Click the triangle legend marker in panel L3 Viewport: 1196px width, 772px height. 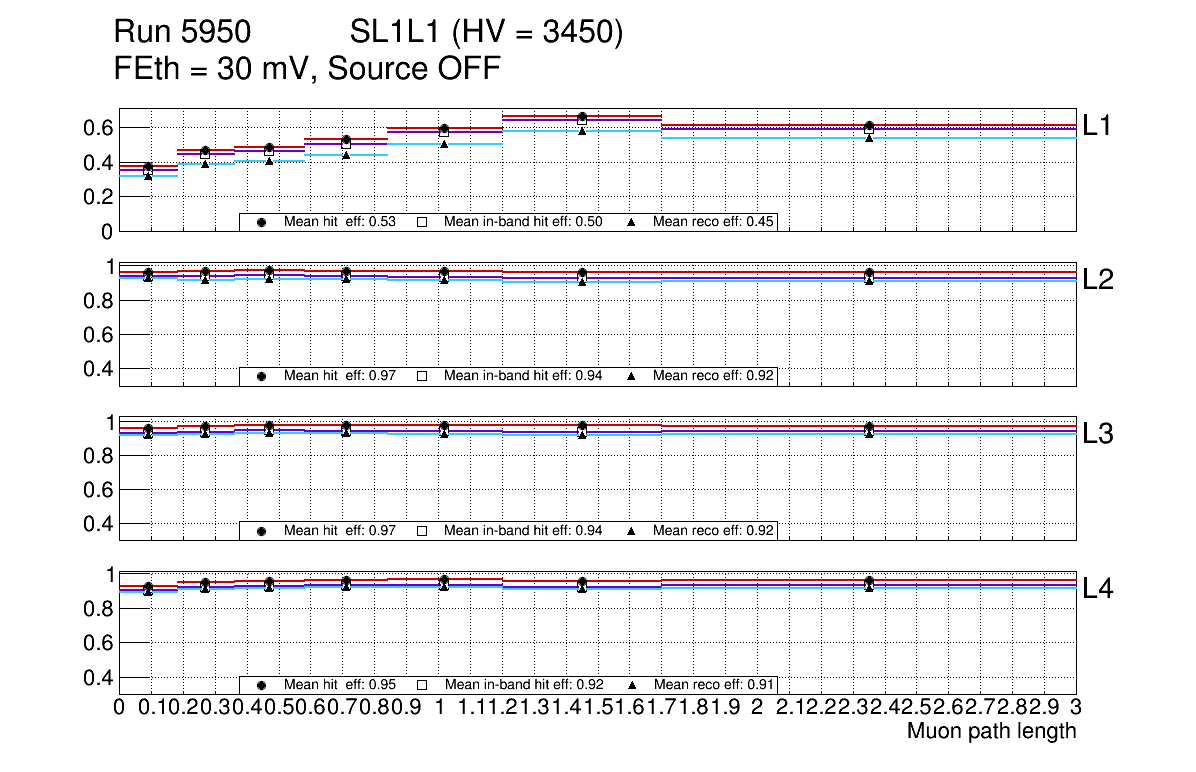[x=631, y=530]
